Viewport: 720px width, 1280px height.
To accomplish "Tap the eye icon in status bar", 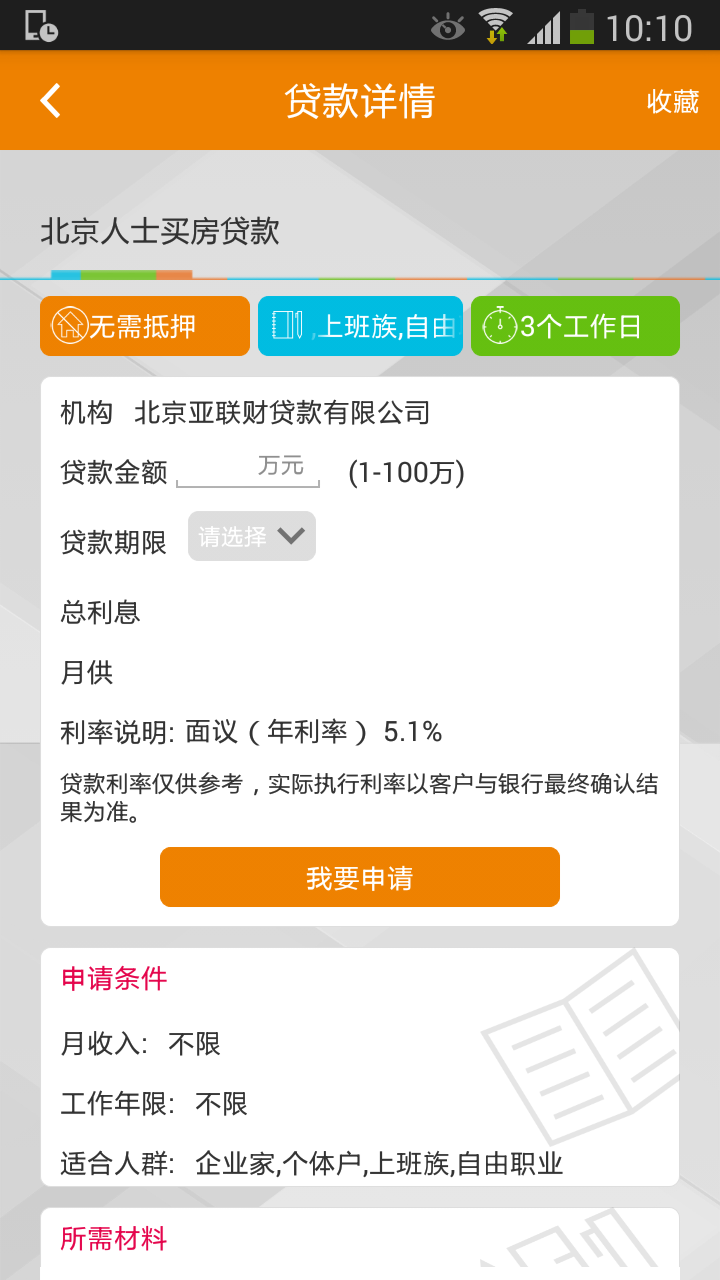I will pos(447,28).
